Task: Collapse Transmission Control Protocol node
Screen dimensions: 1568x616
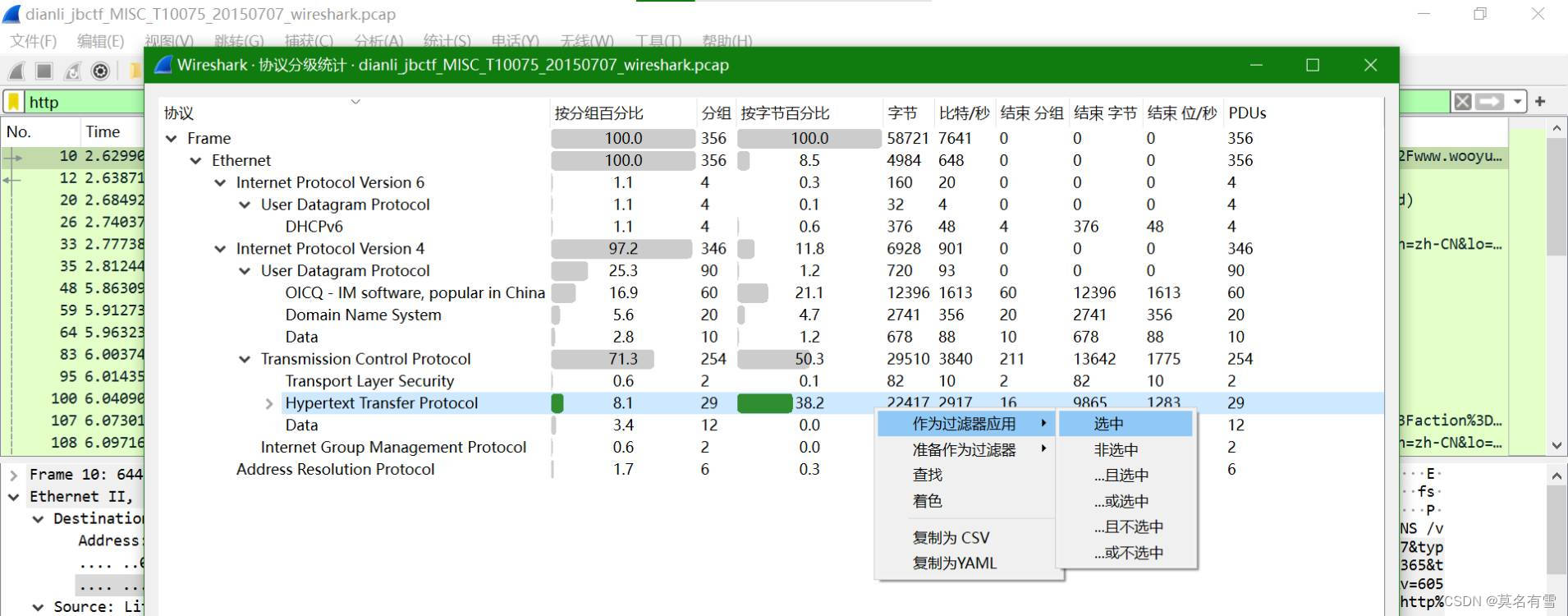Action: coord(245,359)
